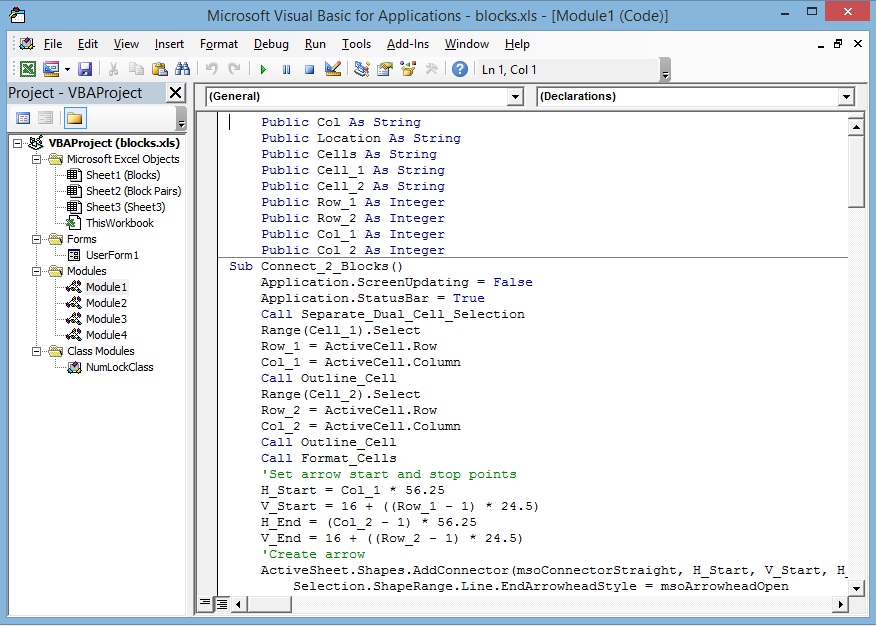Toggle Design Mode icon
The width and height of the screenshot is (876, 626).
[x=333, y=69]
